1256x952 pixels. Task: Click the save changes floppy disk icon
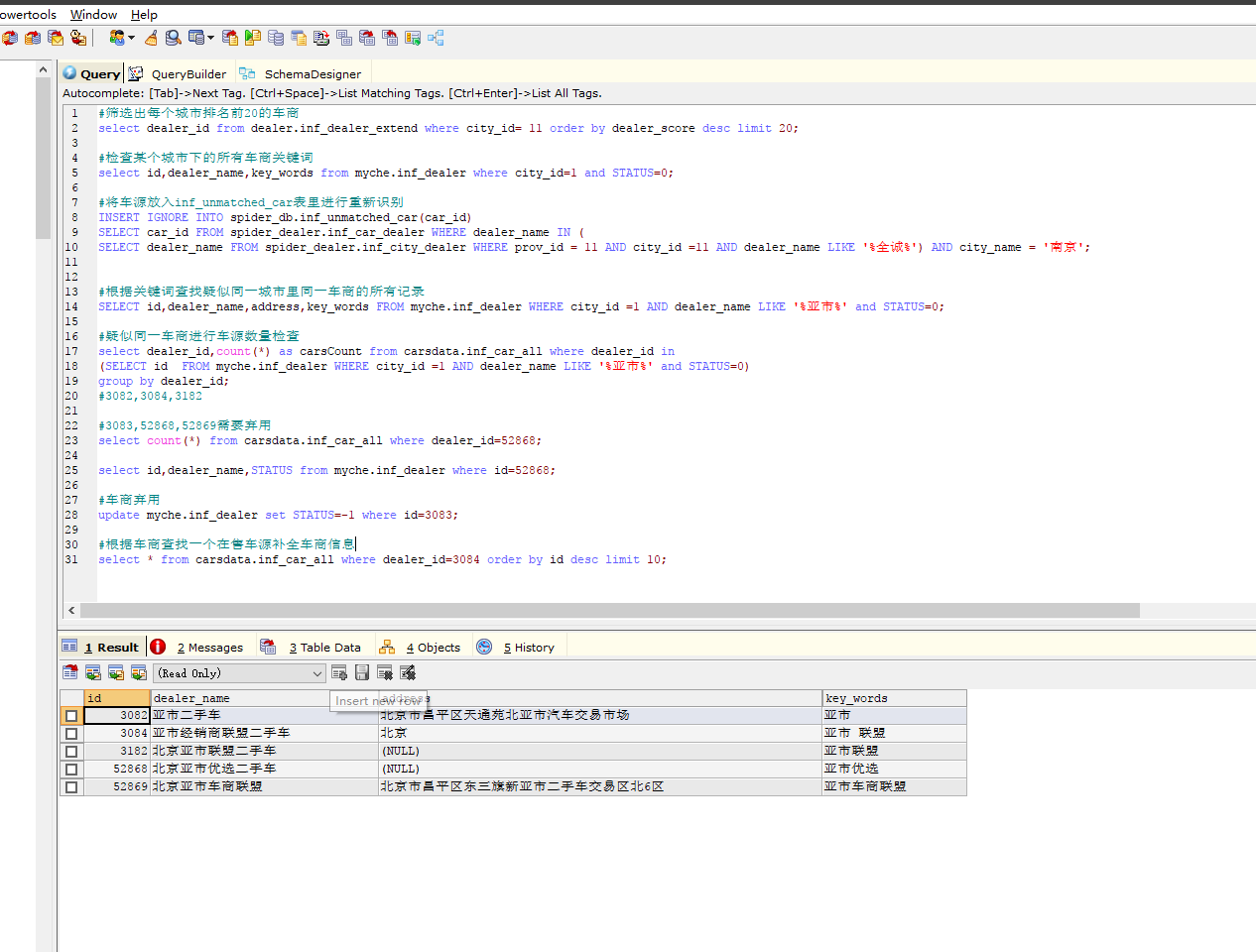pyautogui.click(x=362, y=673)
